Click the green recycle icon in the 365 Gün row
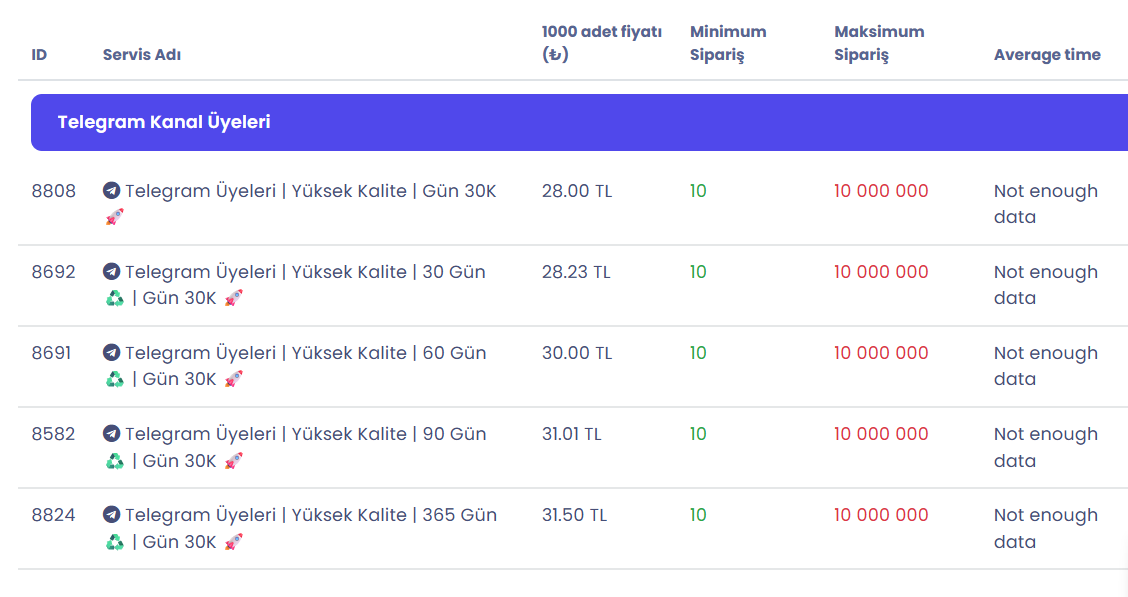The width and height of the screenshot is (1128, 597). [x=115, y=542]
